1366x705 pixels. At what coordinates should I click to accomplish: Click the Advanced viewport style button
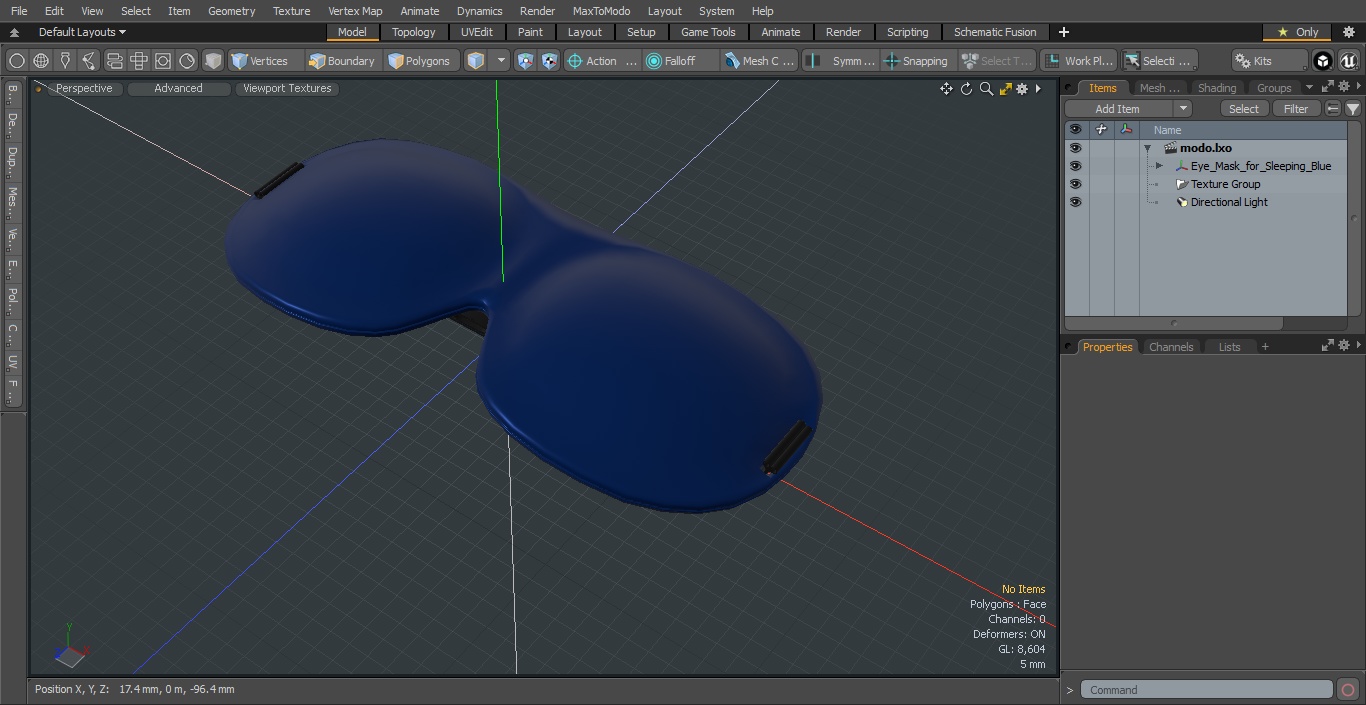[178, 88]
